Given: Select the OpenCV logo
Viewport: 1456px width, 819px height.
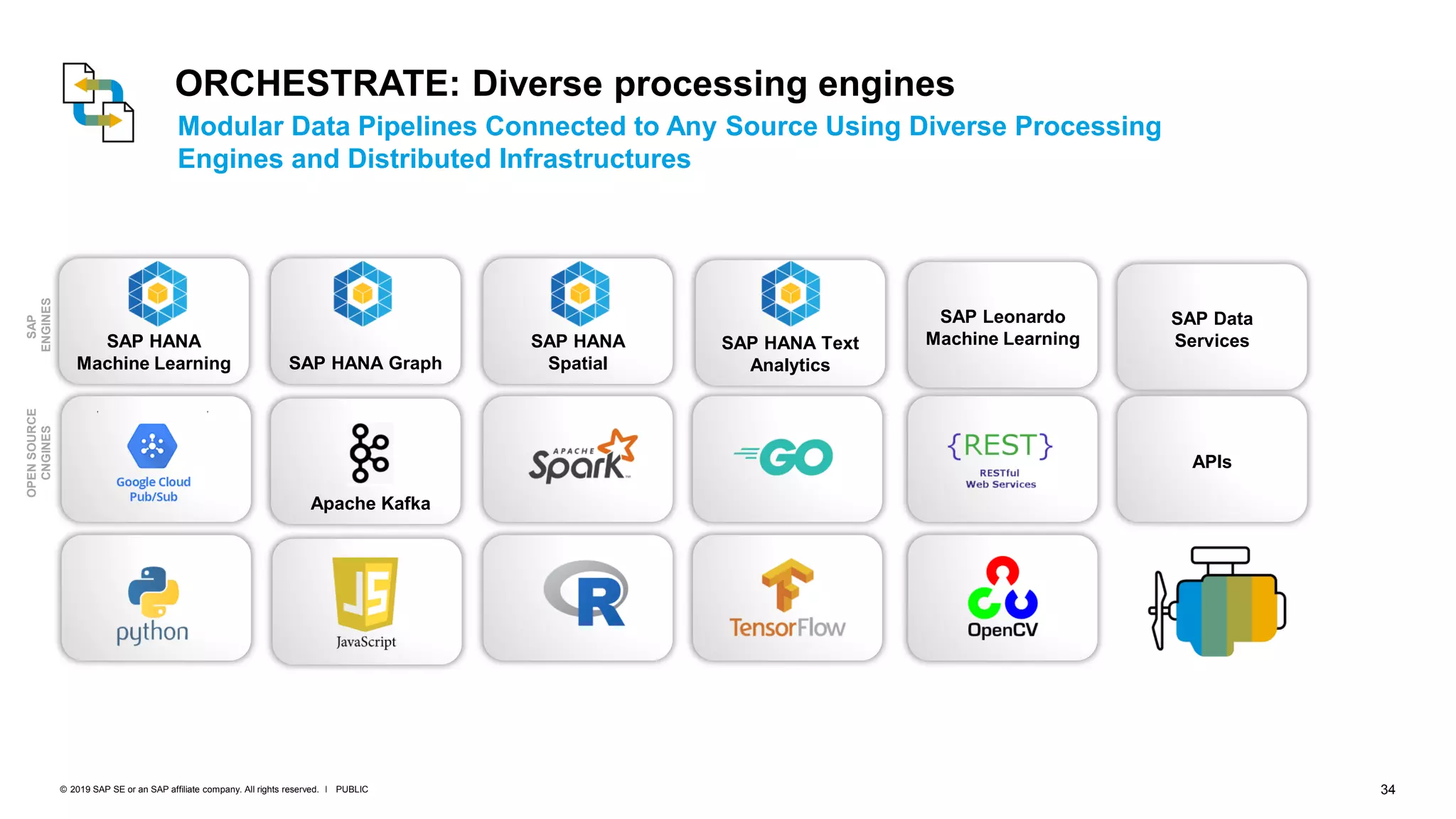Looking at the screenshot, I should coord(1002,597).
